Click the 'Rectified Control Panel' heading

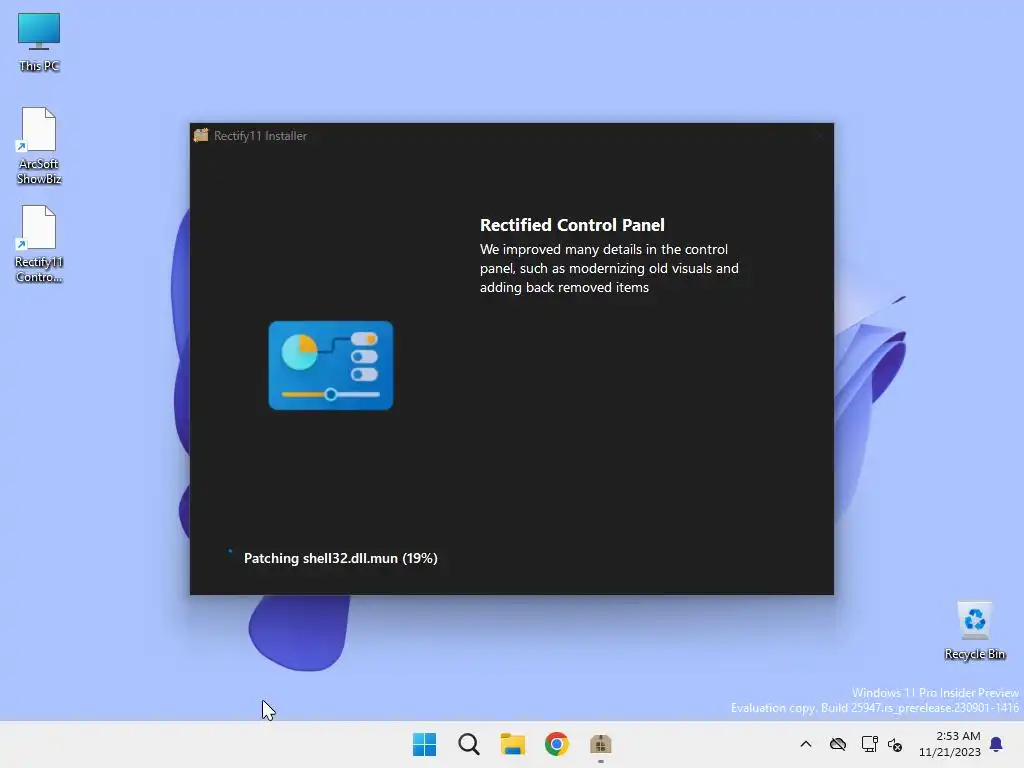(572, 225)
